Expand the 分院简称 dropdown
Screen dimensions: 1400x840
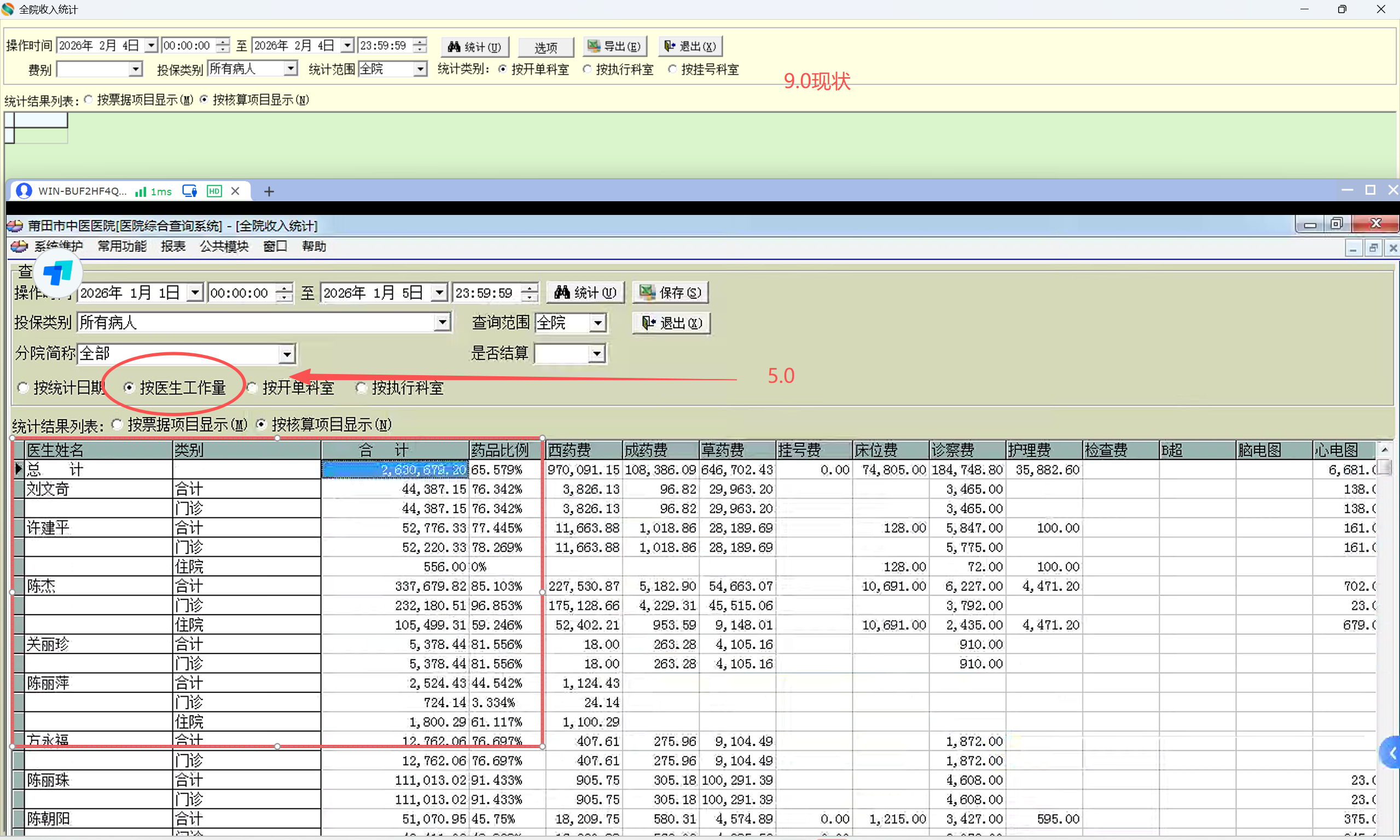click(287, 354)
